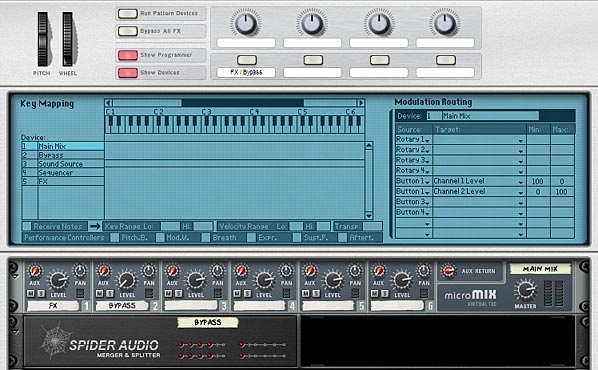Click the microMIX Master knob

point(525,290)
